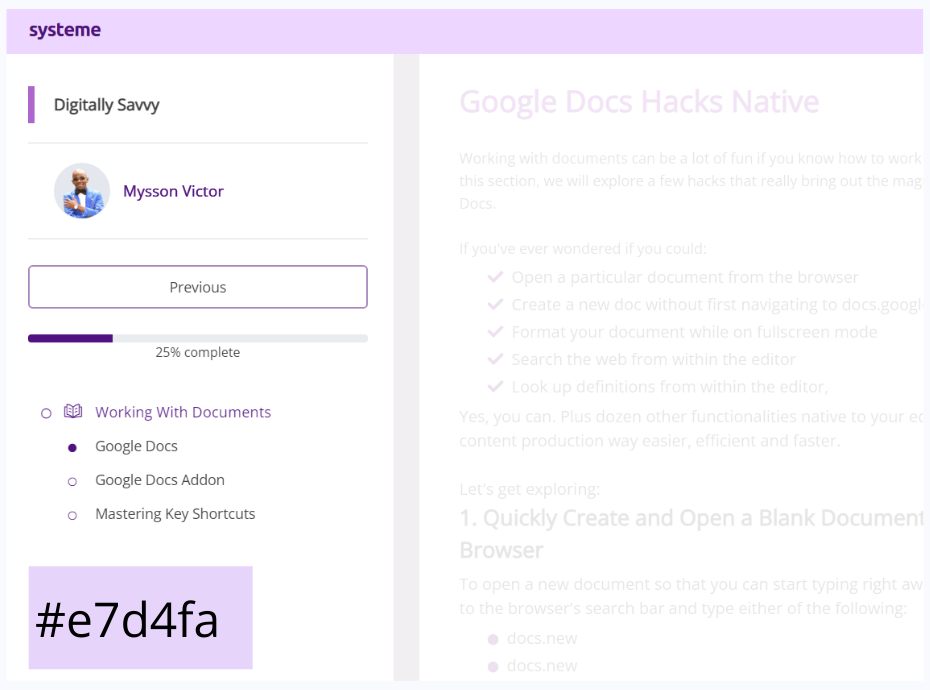The width and height of the screenshot is (930, 690).
Task: Open the Google Docs Addon lesson
Action: [x=160, y=480]
